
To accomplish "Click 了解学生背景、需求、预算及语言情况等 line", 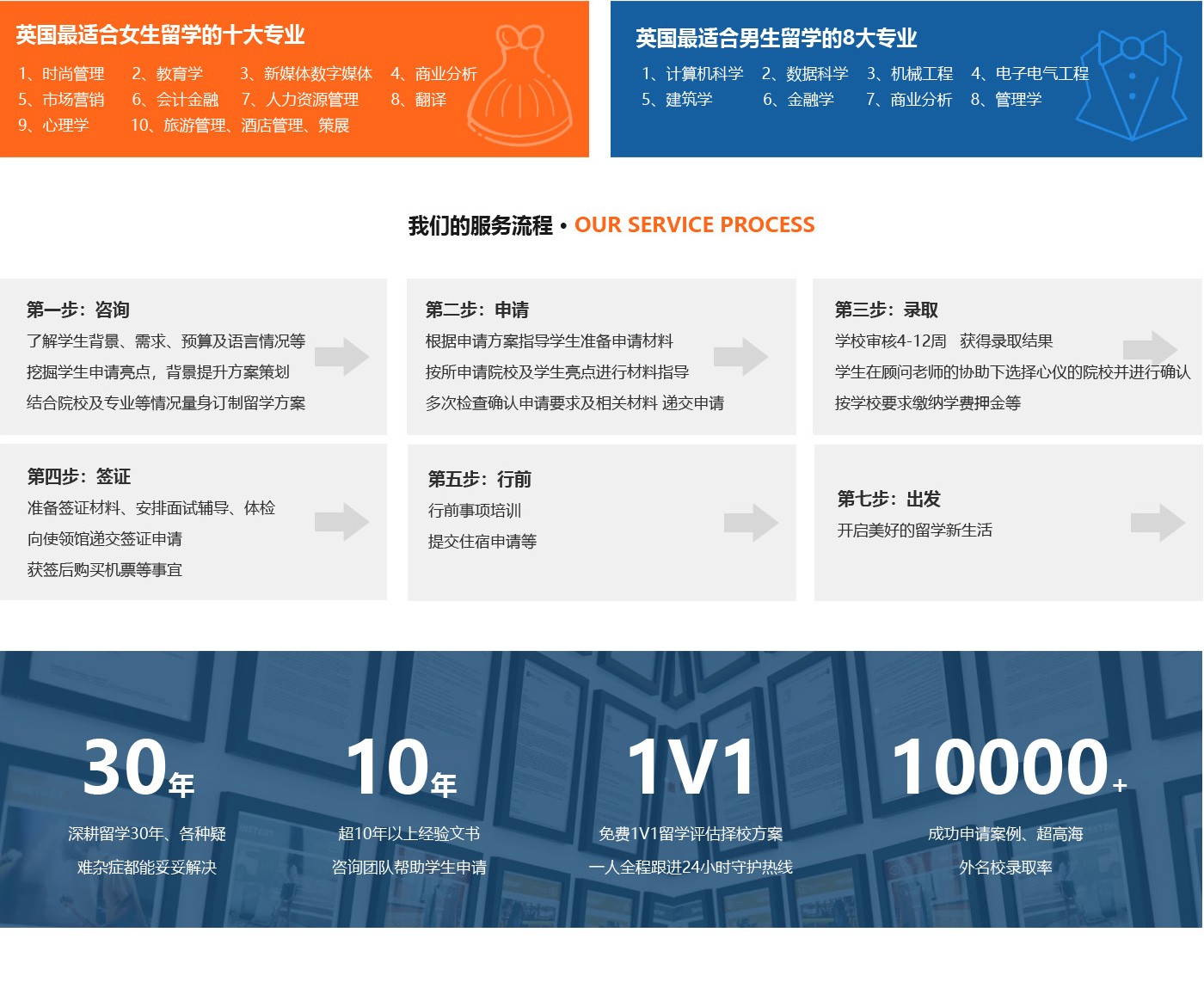I will point(166,341).
